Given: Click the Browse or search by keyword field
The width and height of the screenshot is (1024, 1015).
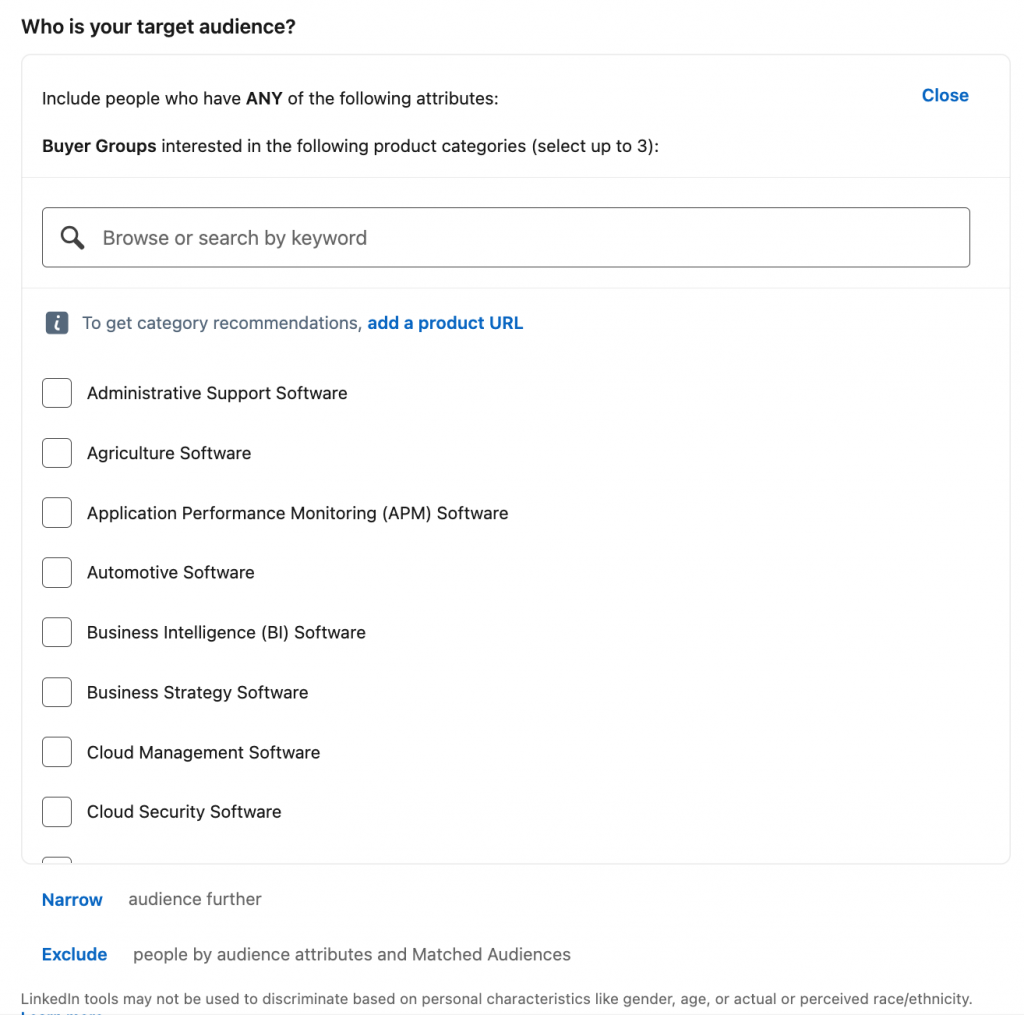Looking at the screenshot, I should click(x=505, y=237).
